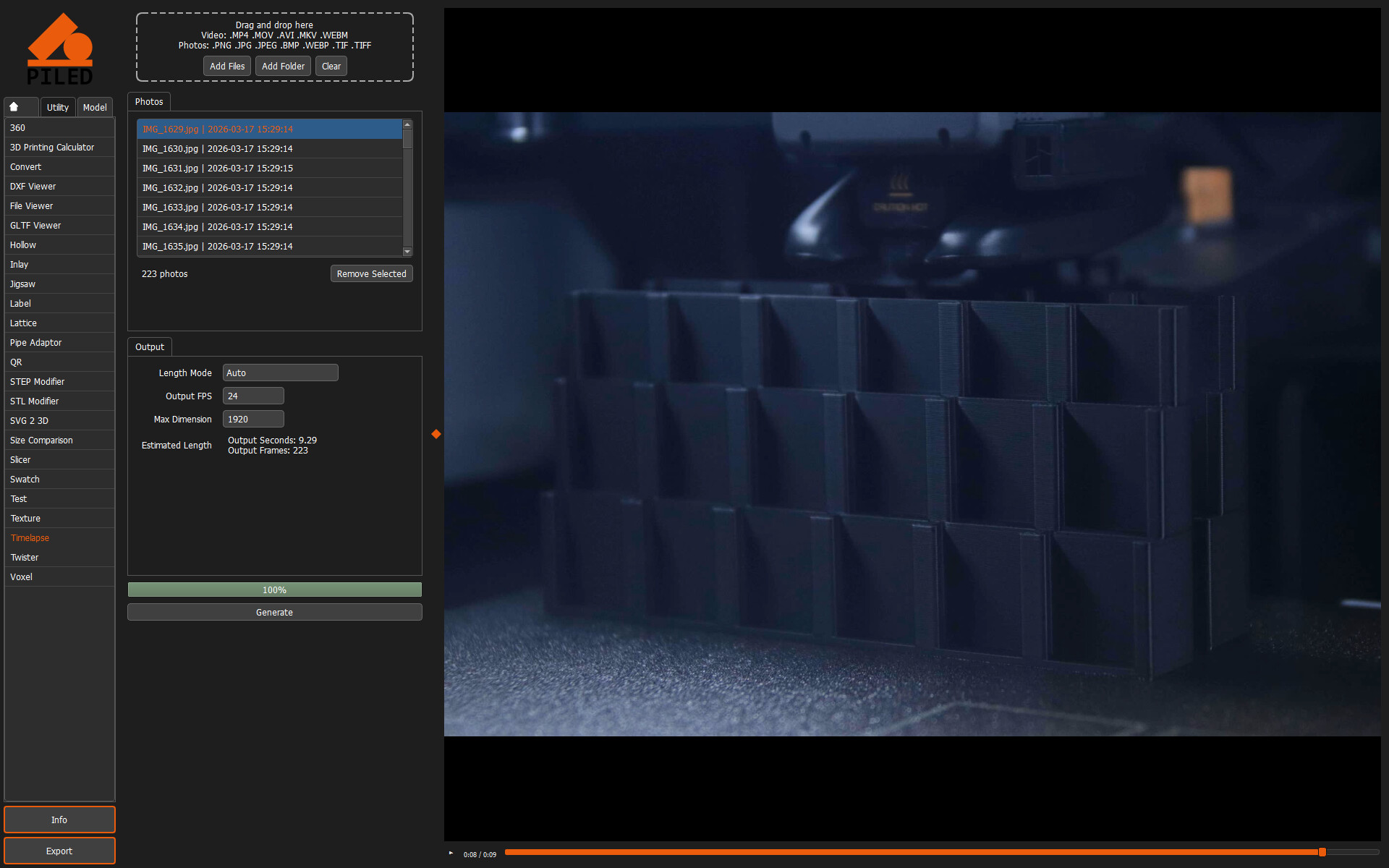Open the Slicer utility
This screenshot has height=868, width=1389.
click(59, 459)
